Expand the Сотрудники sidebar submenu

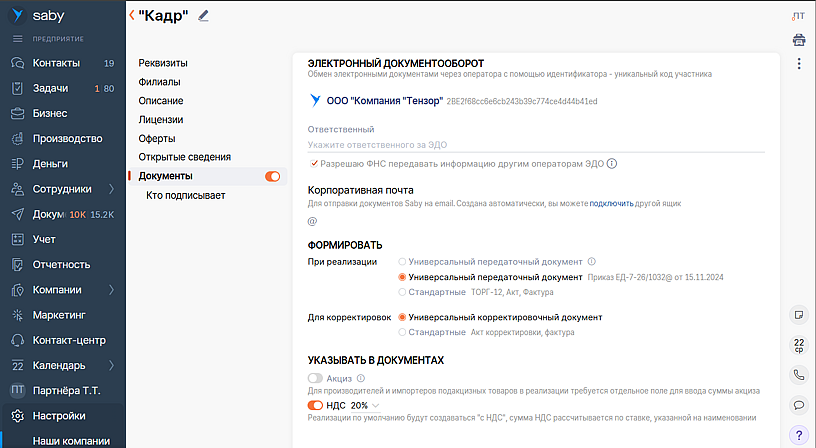tap(111, 189)
